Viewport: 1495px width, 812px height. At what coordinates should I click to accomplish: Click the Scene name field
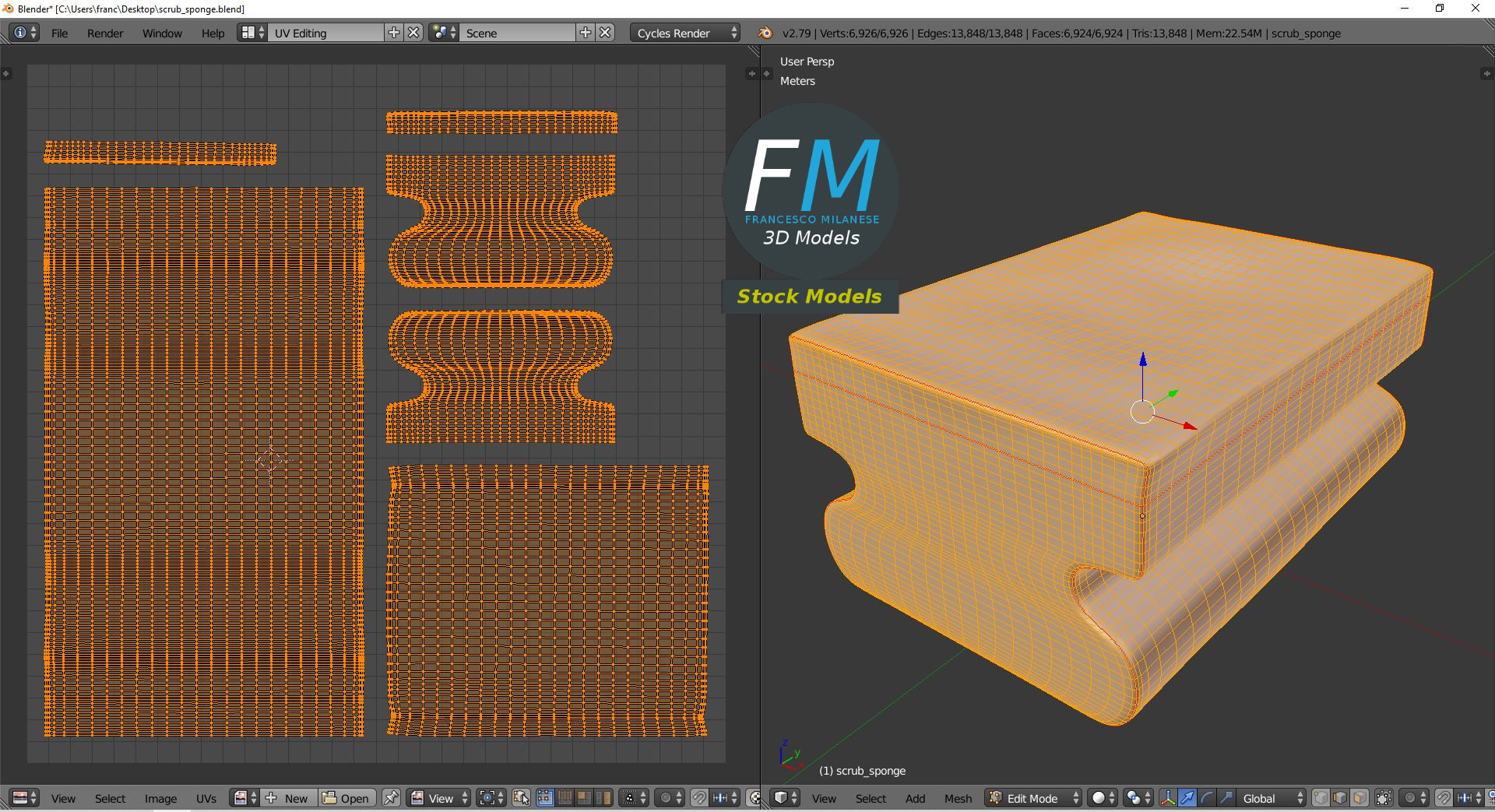click(x=516, y=33)
